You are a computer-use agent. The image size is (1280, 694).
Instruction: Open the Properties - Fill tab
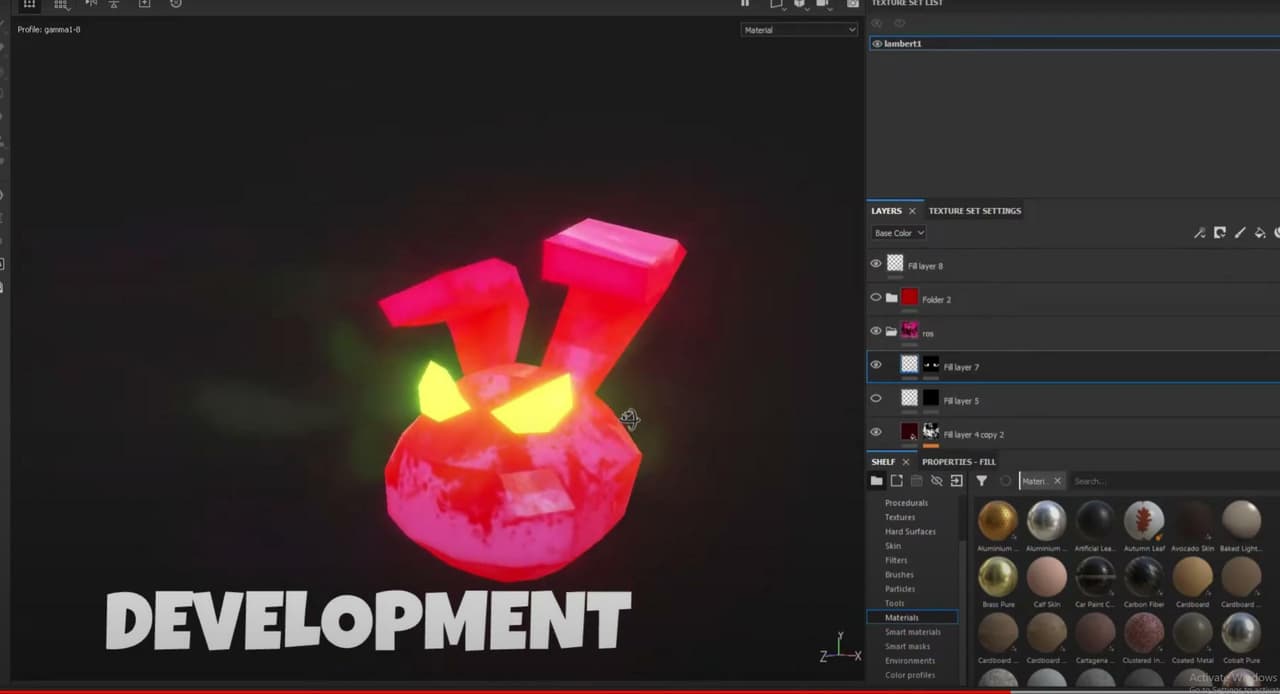point(959,462)
